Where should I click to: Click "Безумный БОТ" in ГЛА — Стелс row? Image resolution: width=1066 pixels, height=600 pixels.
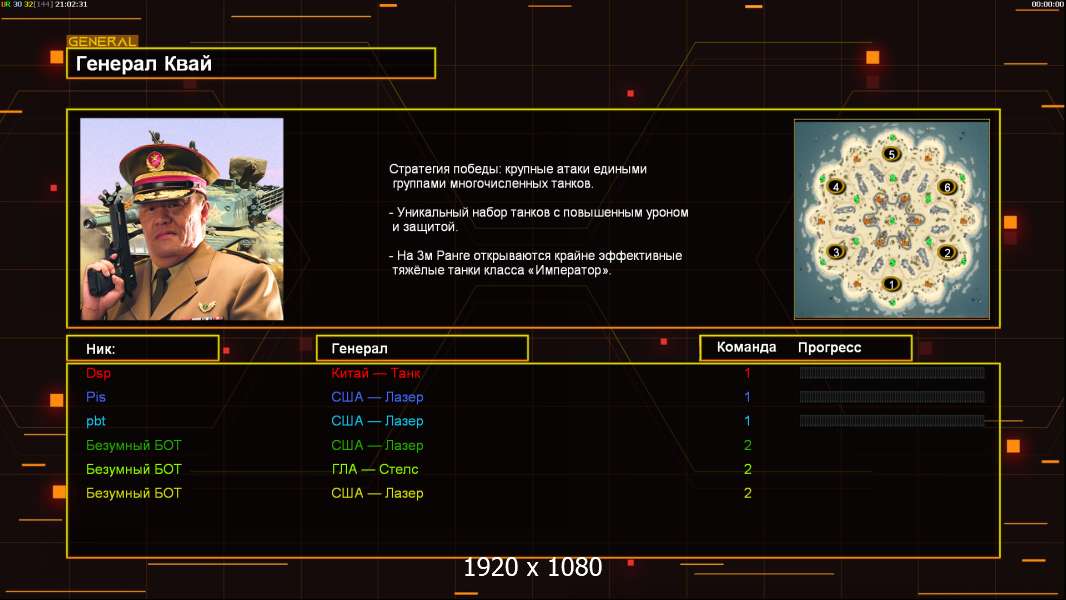[x=134, y=469]
